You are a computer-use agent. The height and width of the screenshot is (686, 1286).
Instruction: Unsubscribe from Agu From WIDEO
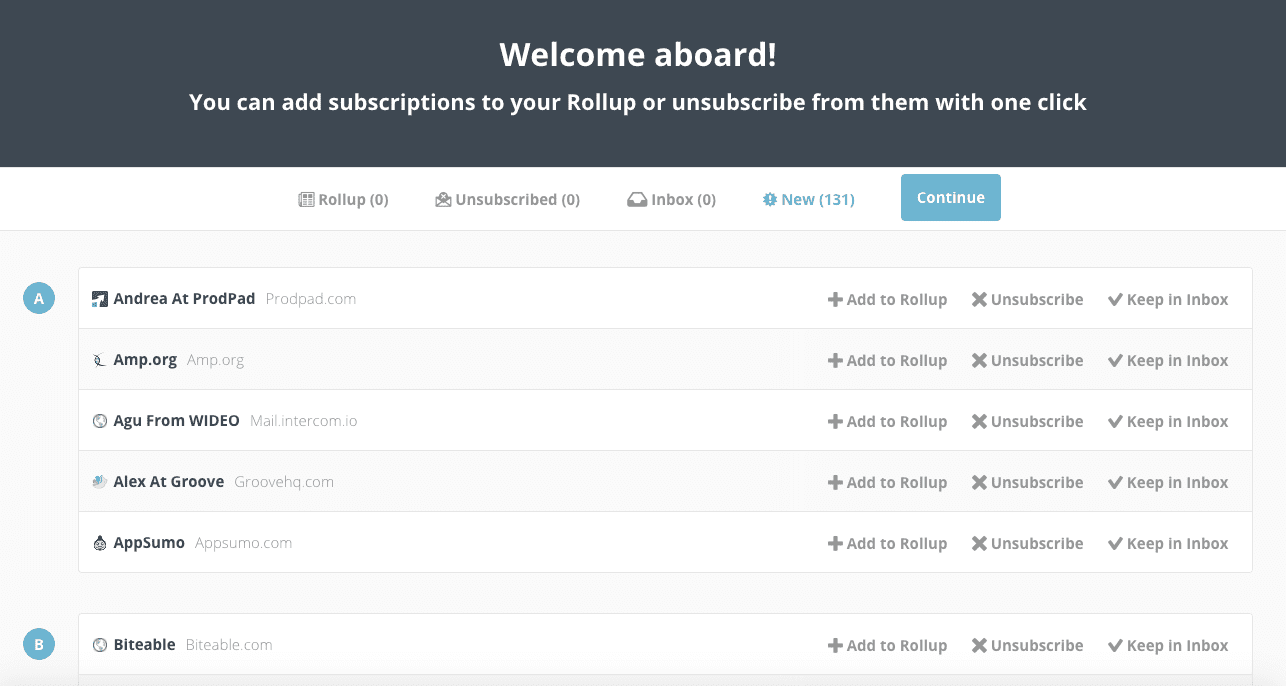(1027, 421)
